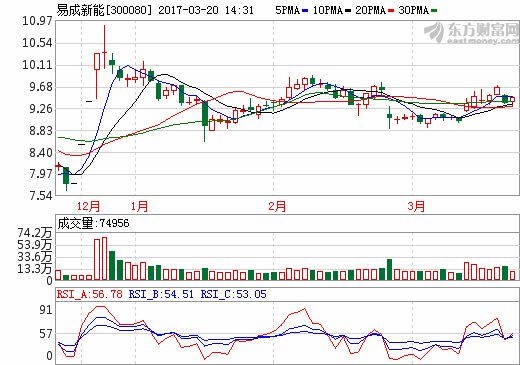Select the 12月 month marker
The width and height of the screenshot is (520, 365).
point(88,206)
